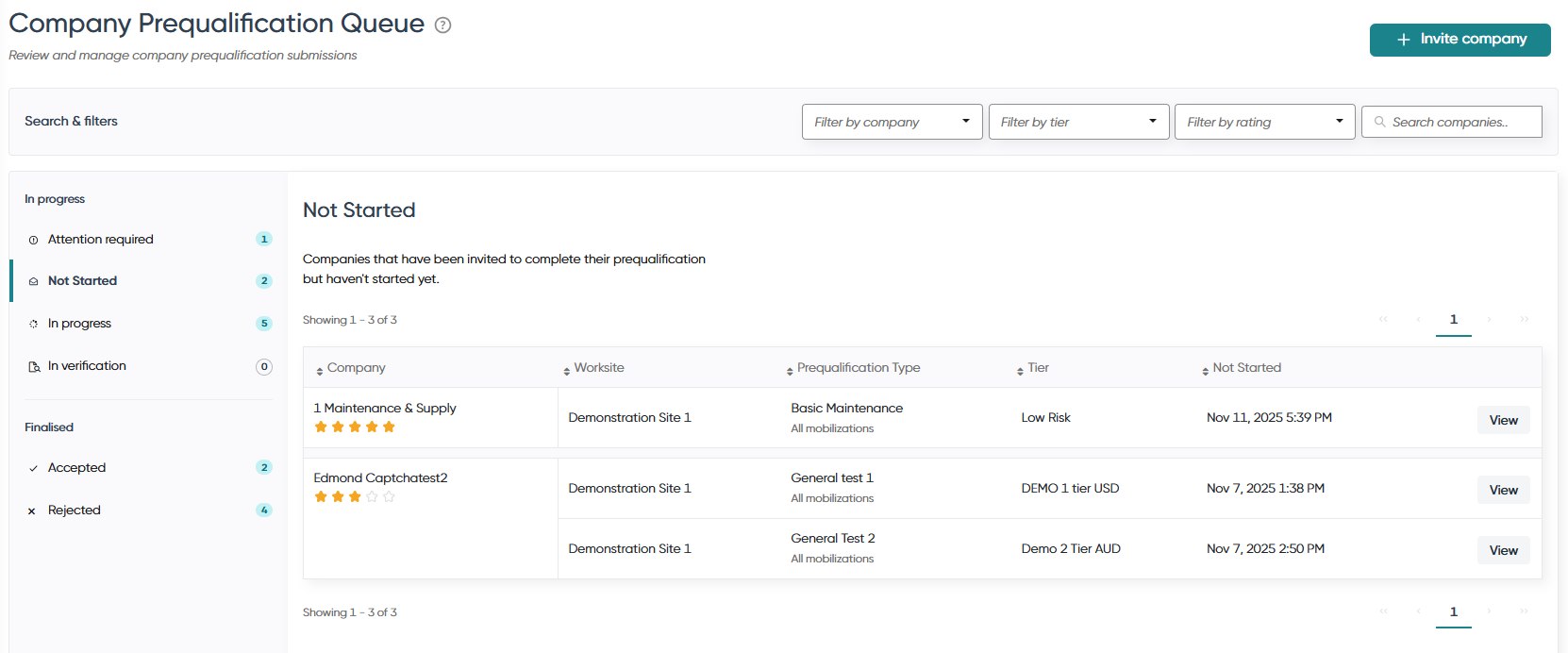The width and height of the screenshot is (1568, 653).
Task: Click the help icon beside the page title
Action: tap(442, 25)
